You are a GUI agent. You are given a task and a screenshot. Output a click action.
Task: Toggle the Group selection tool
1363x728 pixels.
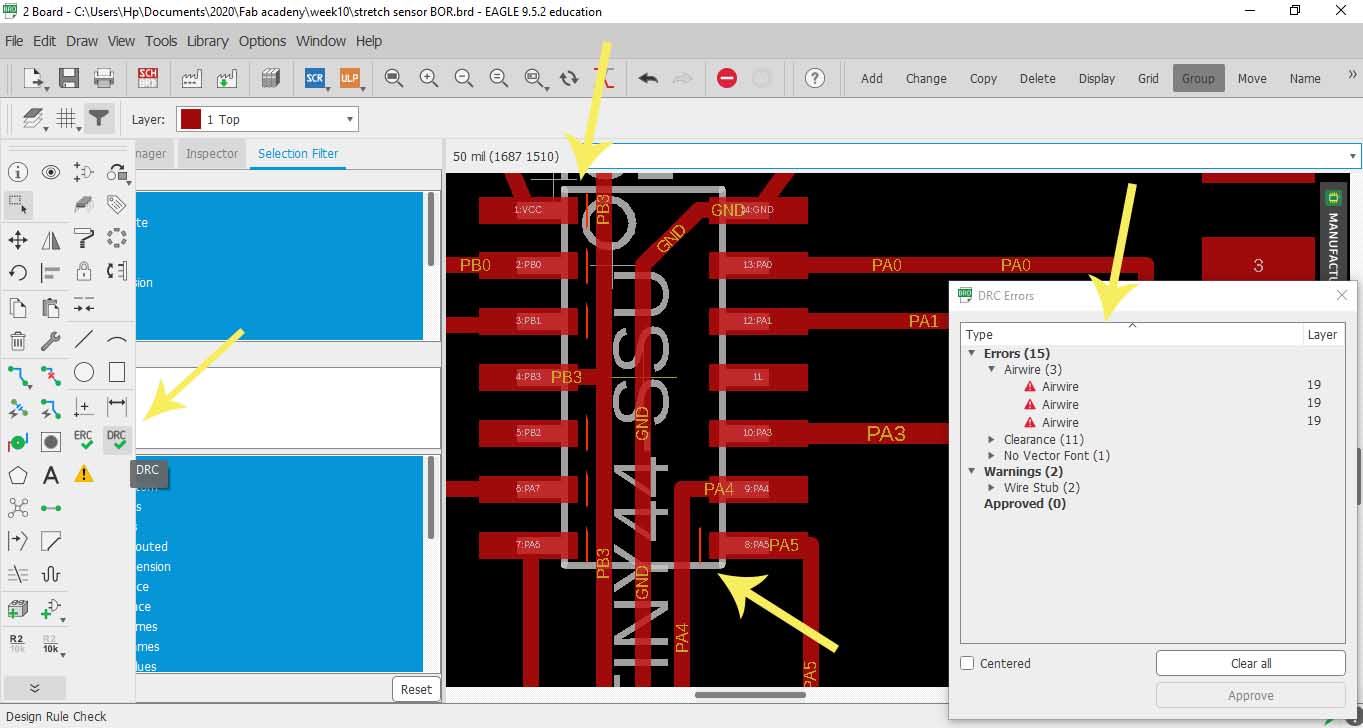(18, 204)
